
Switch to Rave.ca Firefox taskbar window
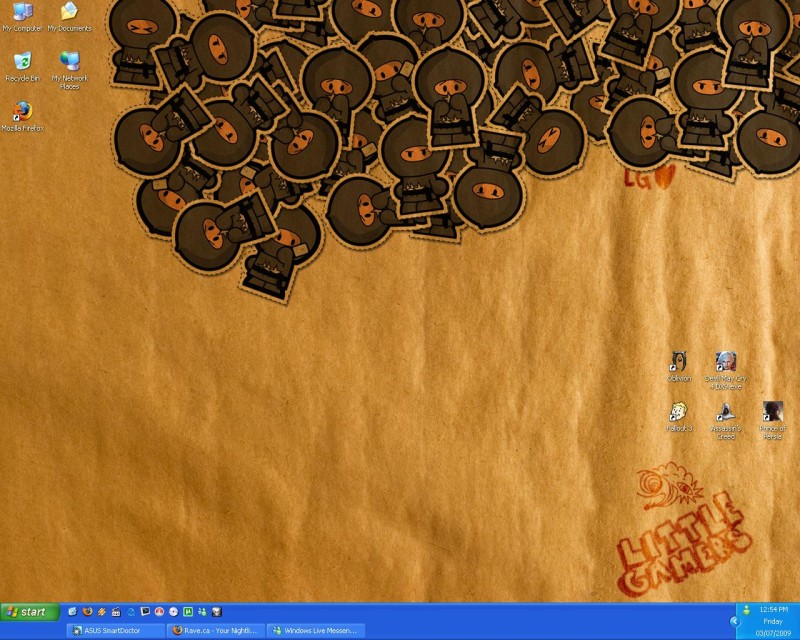pos(216,631)
